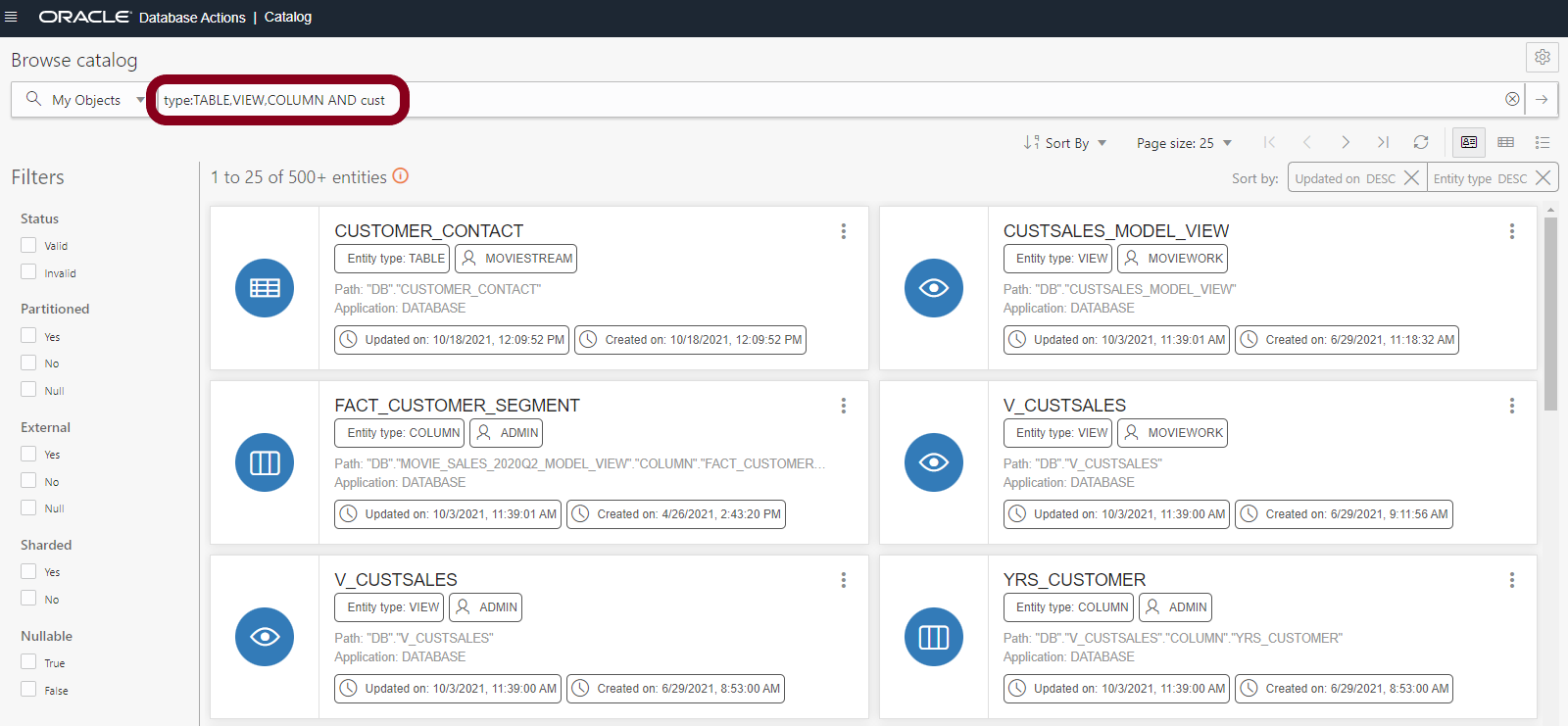Open actions menu for FACT_CUSTOMER_SEGMENT
The image size is (1568, 726).
[843, 406]
